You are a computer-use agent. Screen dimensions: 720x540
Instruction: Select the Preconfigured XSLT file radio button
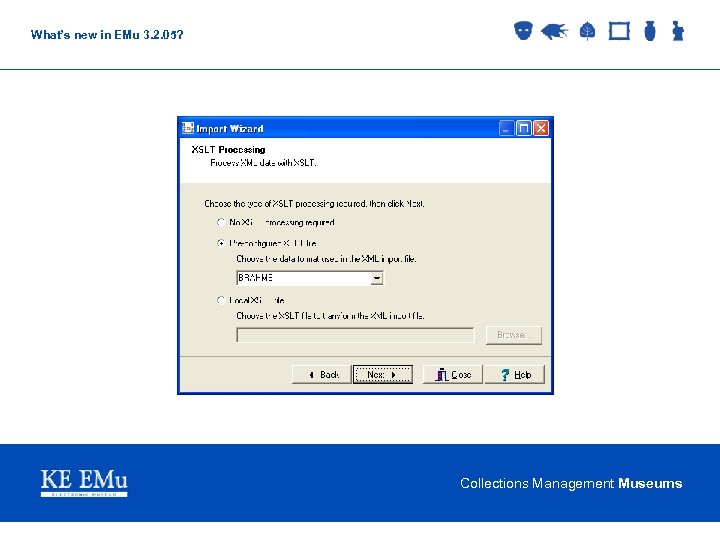pyautogui.click(x=221, y=243)
